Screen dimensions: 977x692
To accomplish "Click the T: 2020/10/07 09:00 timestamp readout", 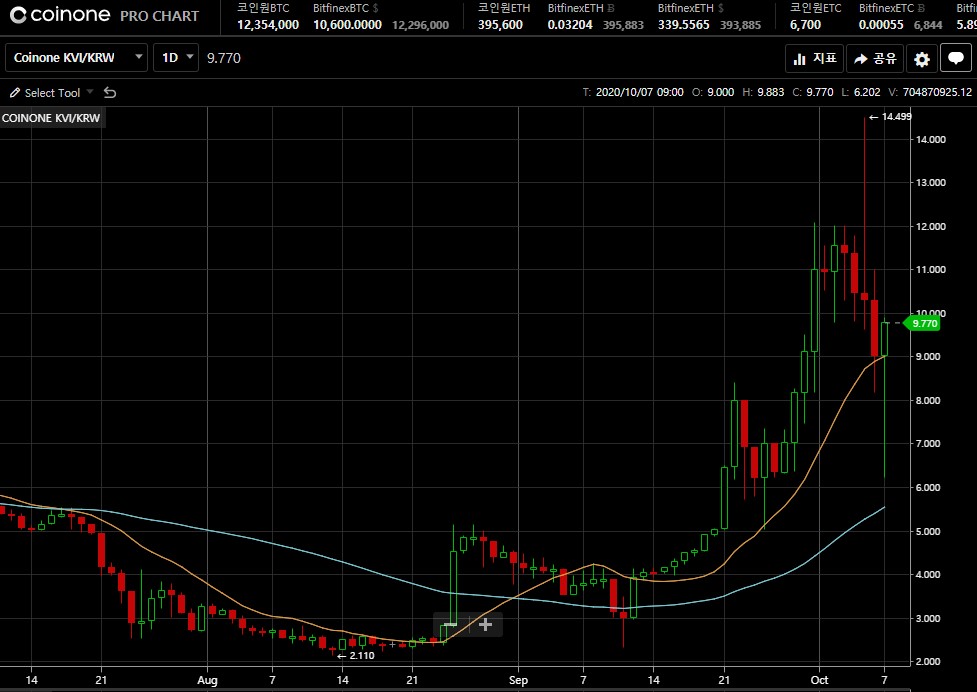I will [633, 92].
